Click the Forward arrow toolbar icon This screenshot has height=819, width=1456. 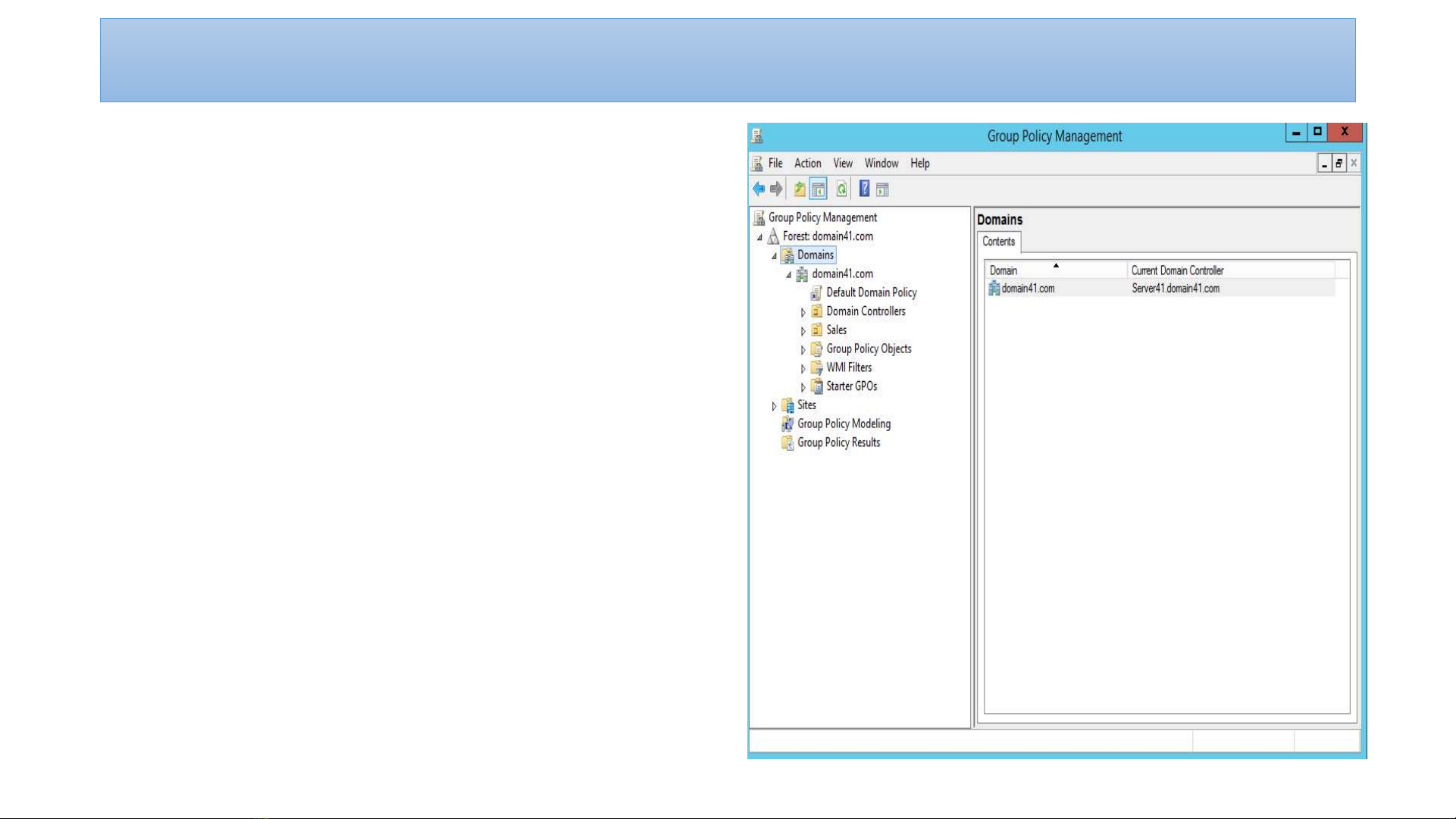coord(776,189)
